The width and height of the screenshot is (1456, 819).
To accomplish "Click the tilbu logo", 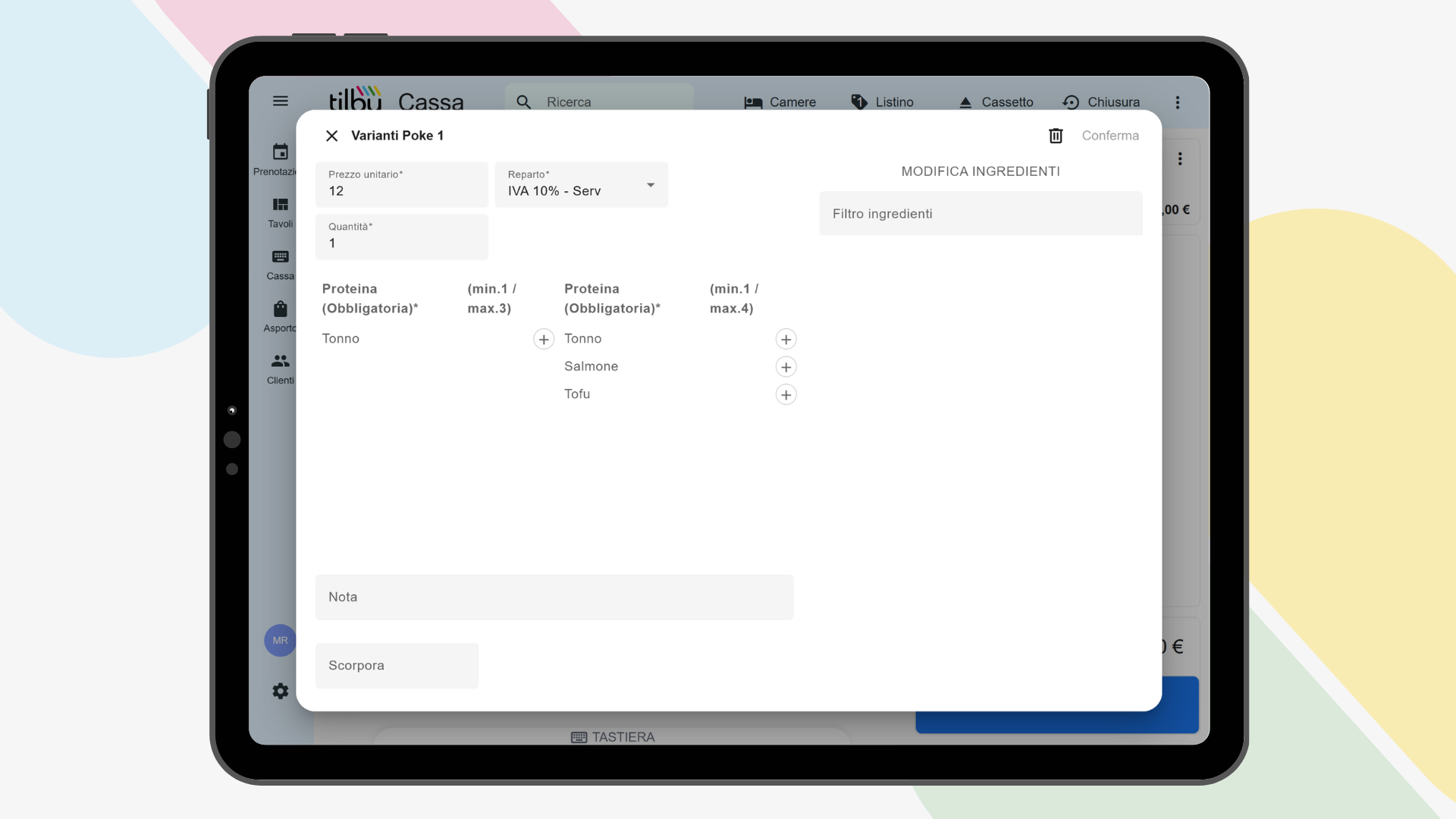I will [355, 99].
